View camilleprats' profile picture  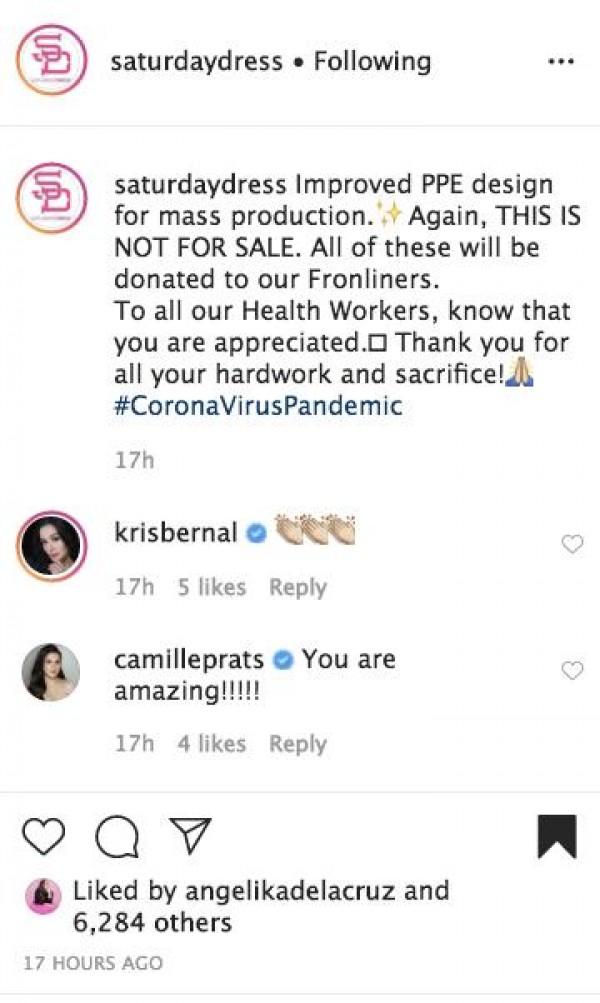tap(50, 673)
